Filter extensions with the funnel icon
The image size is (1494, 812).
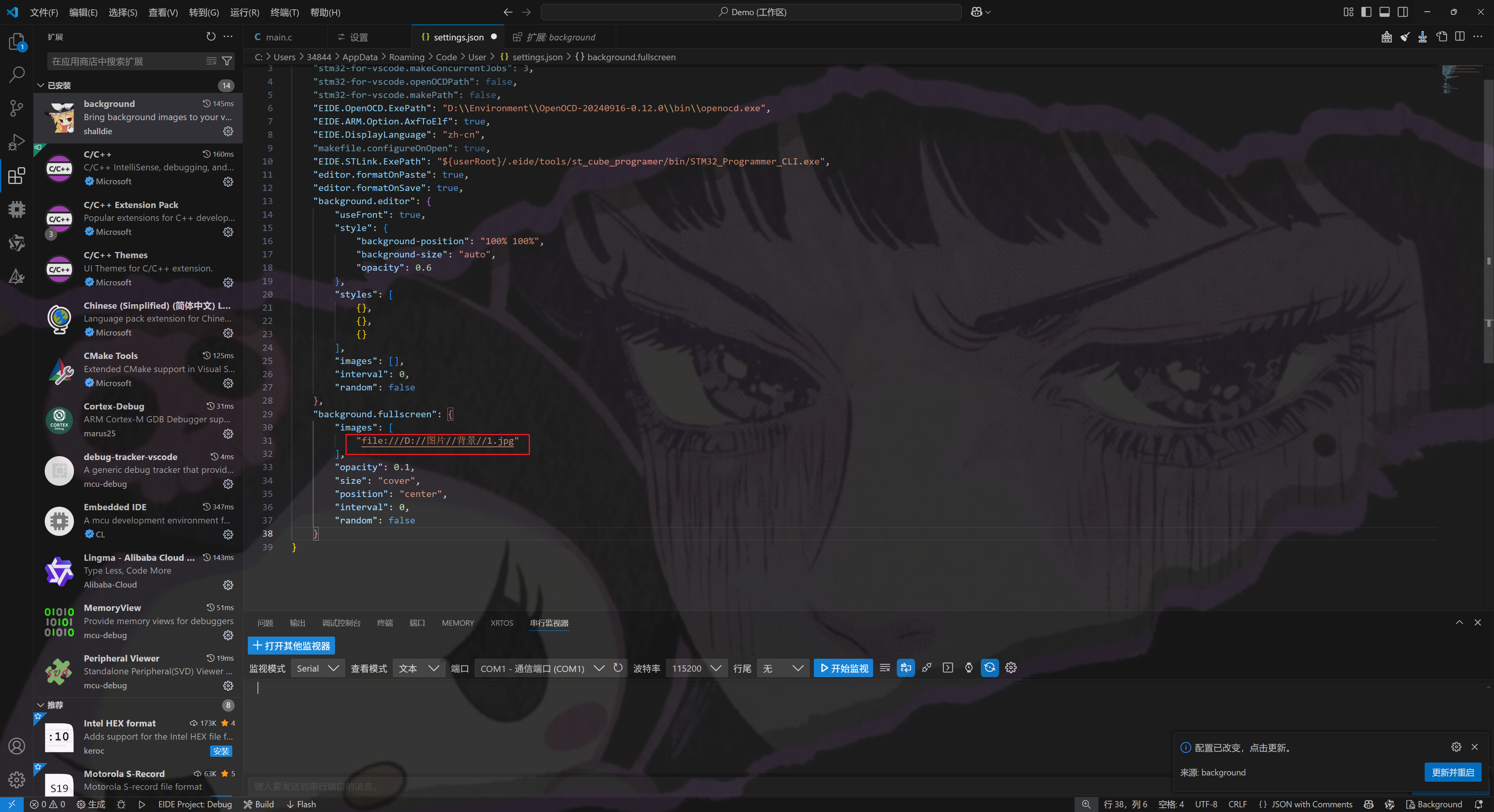pos(227,61)
